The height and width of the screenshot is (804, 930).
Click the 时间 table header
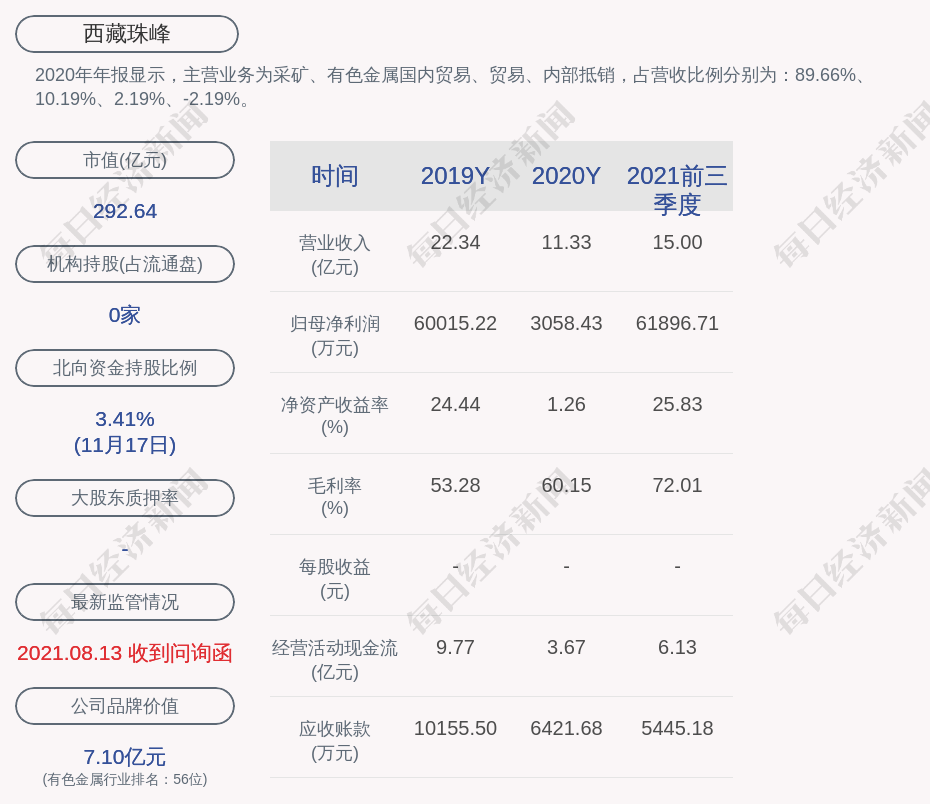tap(335, 176)
